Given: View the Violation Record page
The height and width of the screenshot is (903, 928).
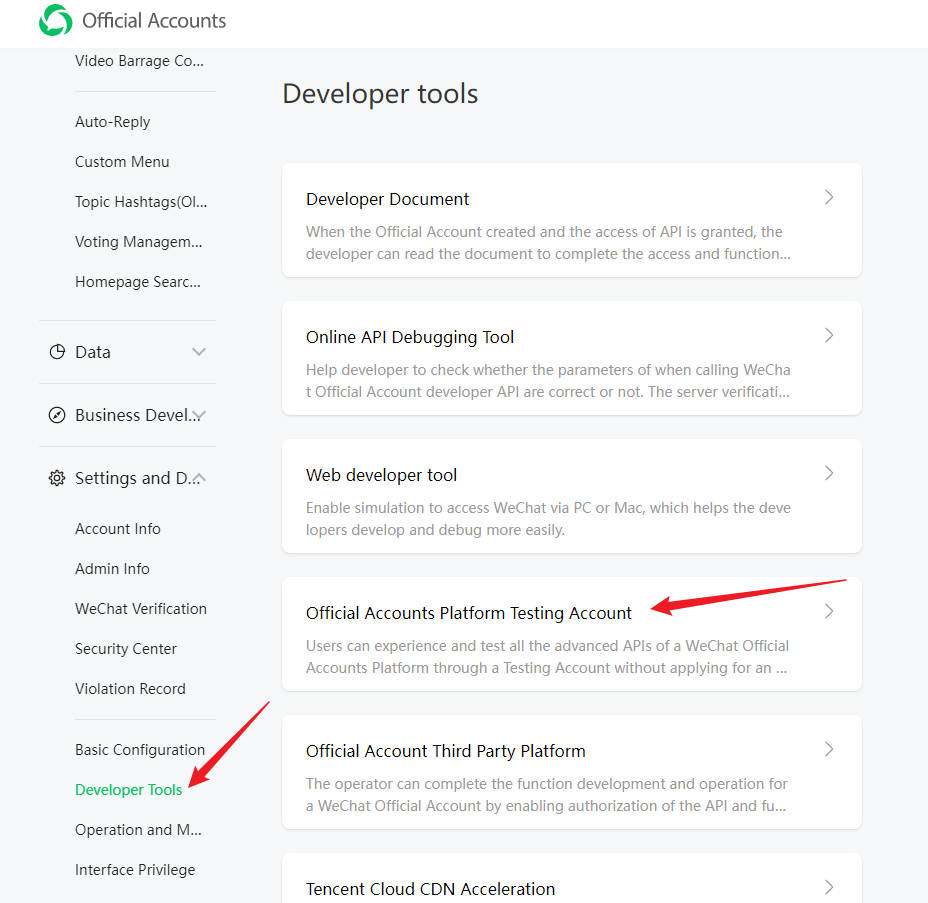Looking at the screenshot, I should pos(130,688).
